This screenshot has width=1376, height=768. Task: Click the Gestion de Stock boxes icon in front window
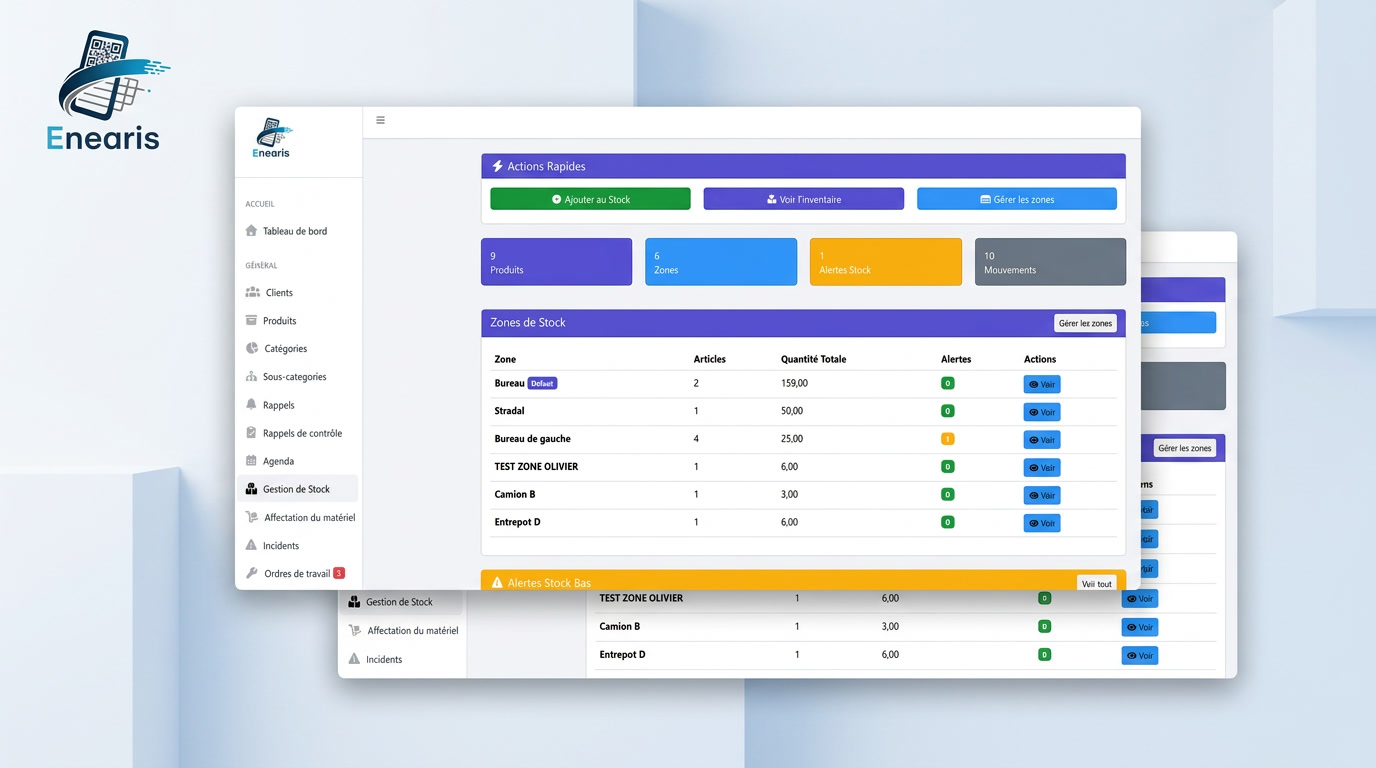click(252, 489)
